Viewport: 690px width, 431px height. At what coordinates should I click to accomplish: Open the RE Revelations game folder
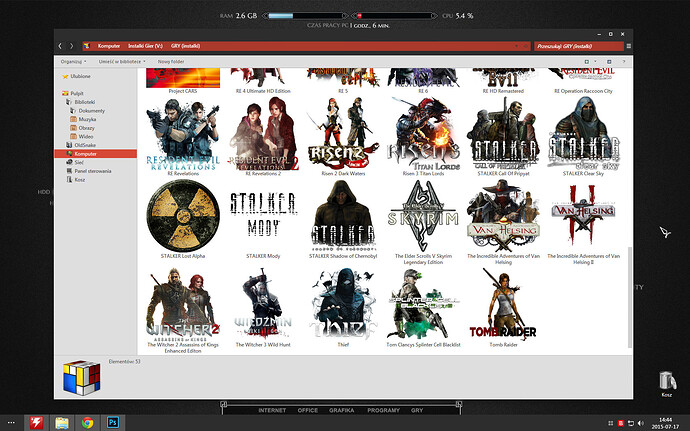(183, 136)
